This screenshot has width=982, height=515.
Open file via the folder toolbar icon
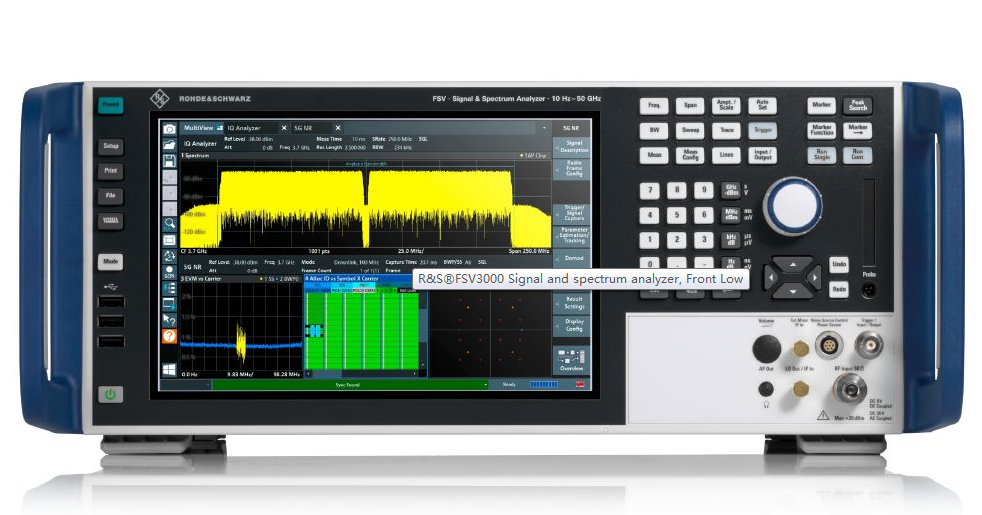[x=169, y=145]
